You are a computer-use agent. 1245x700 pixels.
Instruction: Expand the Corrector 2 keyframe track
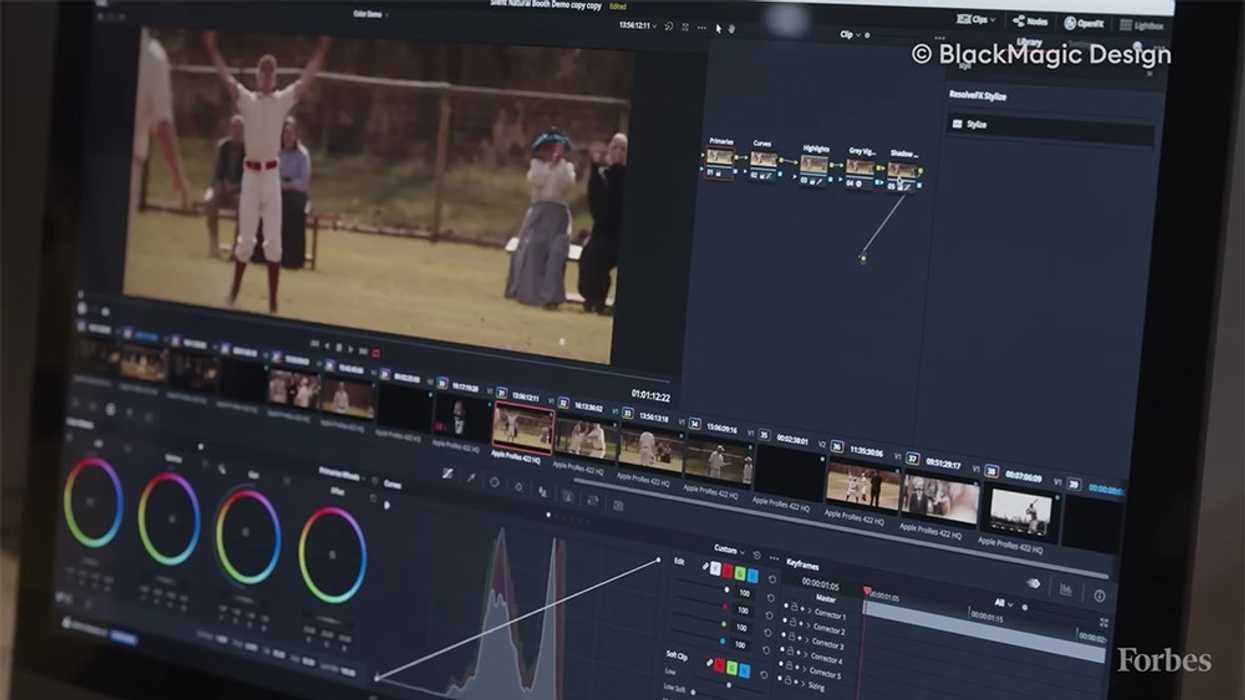[809, 625]
